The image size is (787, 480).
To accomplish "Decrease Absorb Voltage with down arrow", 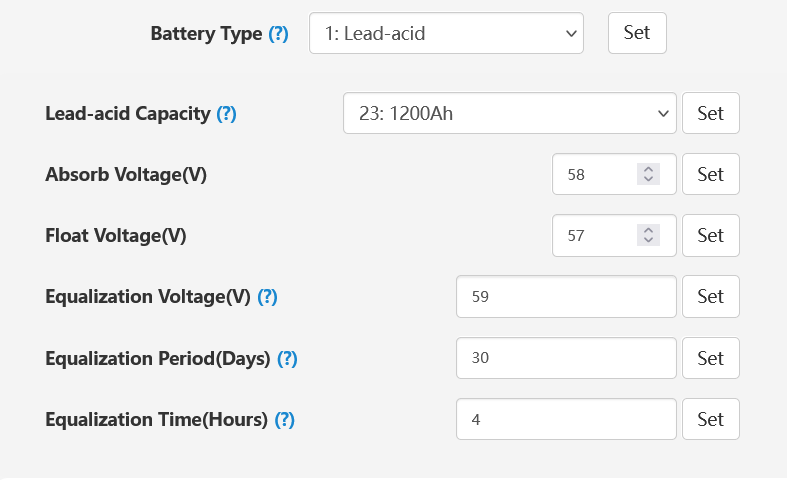I will (648, 179).
